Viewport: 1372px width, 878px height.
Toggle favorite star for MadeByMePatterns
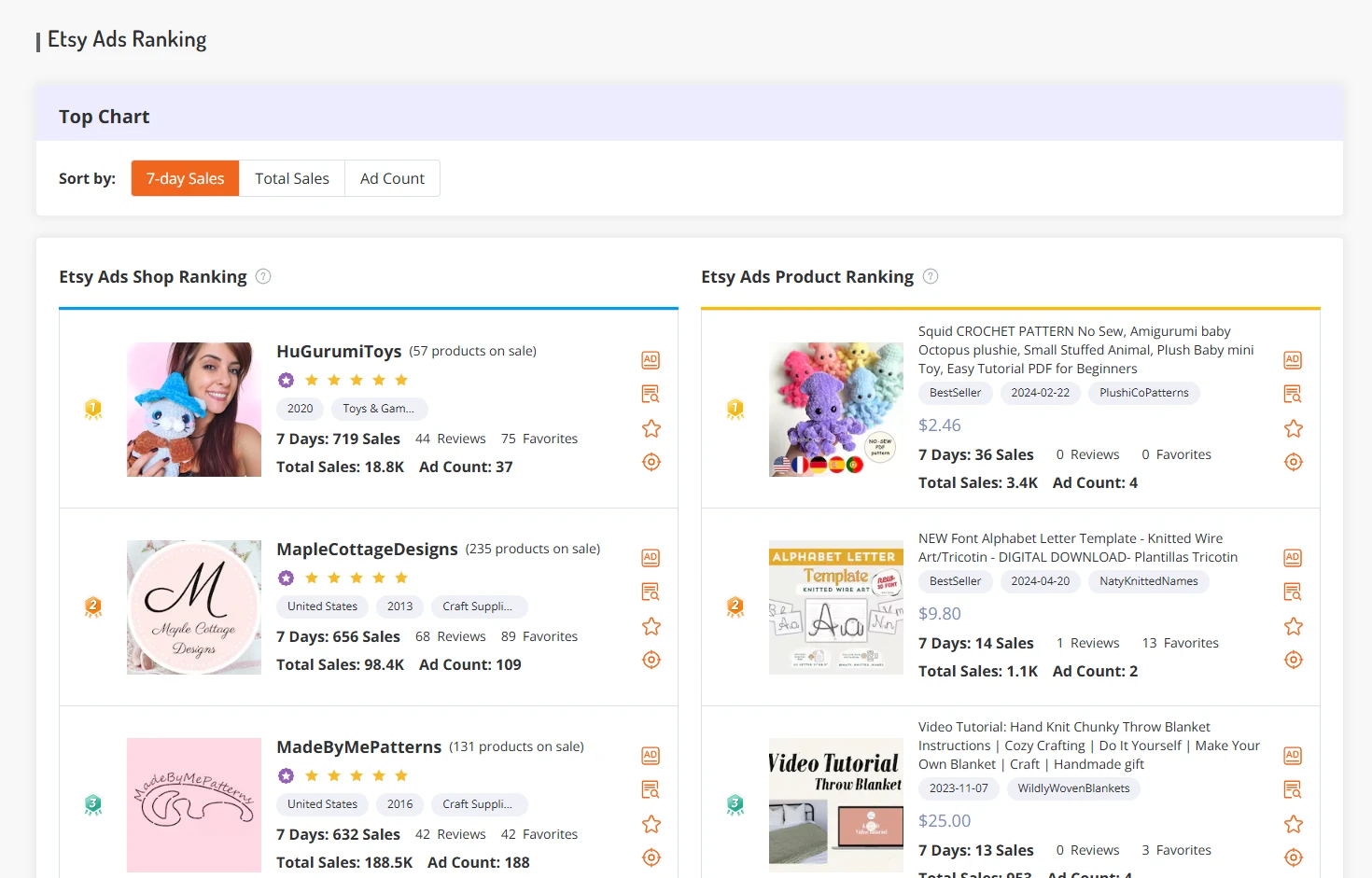pos(651,824)
